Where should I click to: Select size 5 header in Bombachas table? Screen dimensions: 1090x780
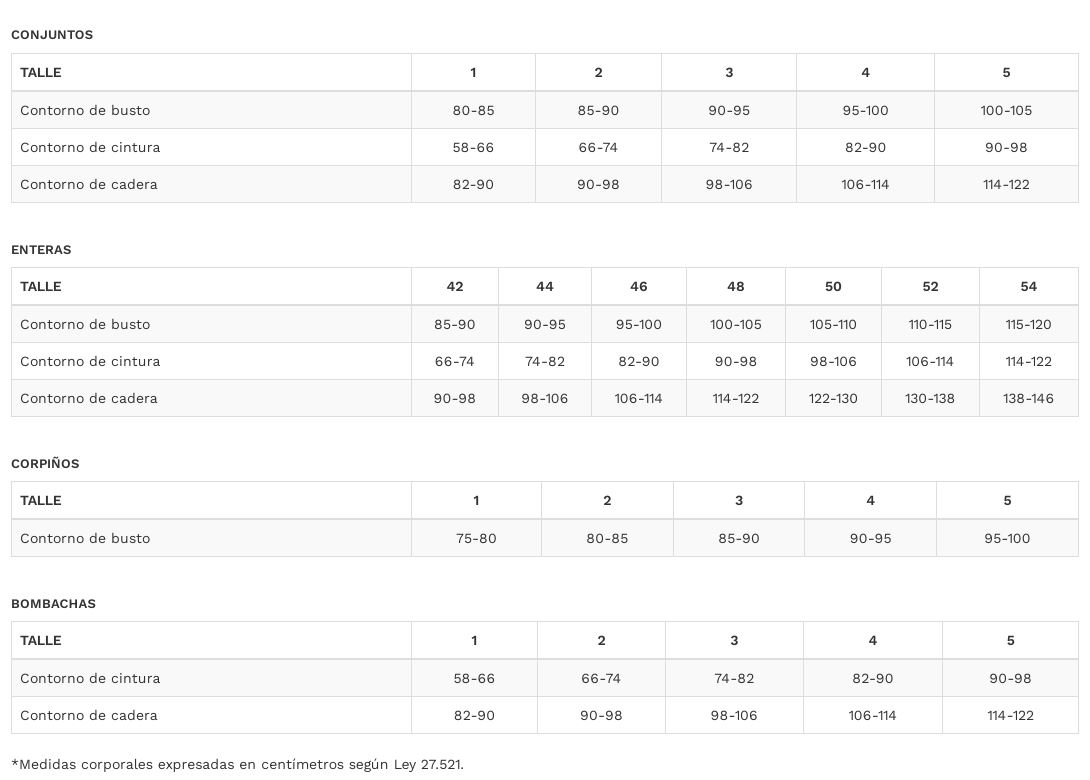coord(1010,641)
